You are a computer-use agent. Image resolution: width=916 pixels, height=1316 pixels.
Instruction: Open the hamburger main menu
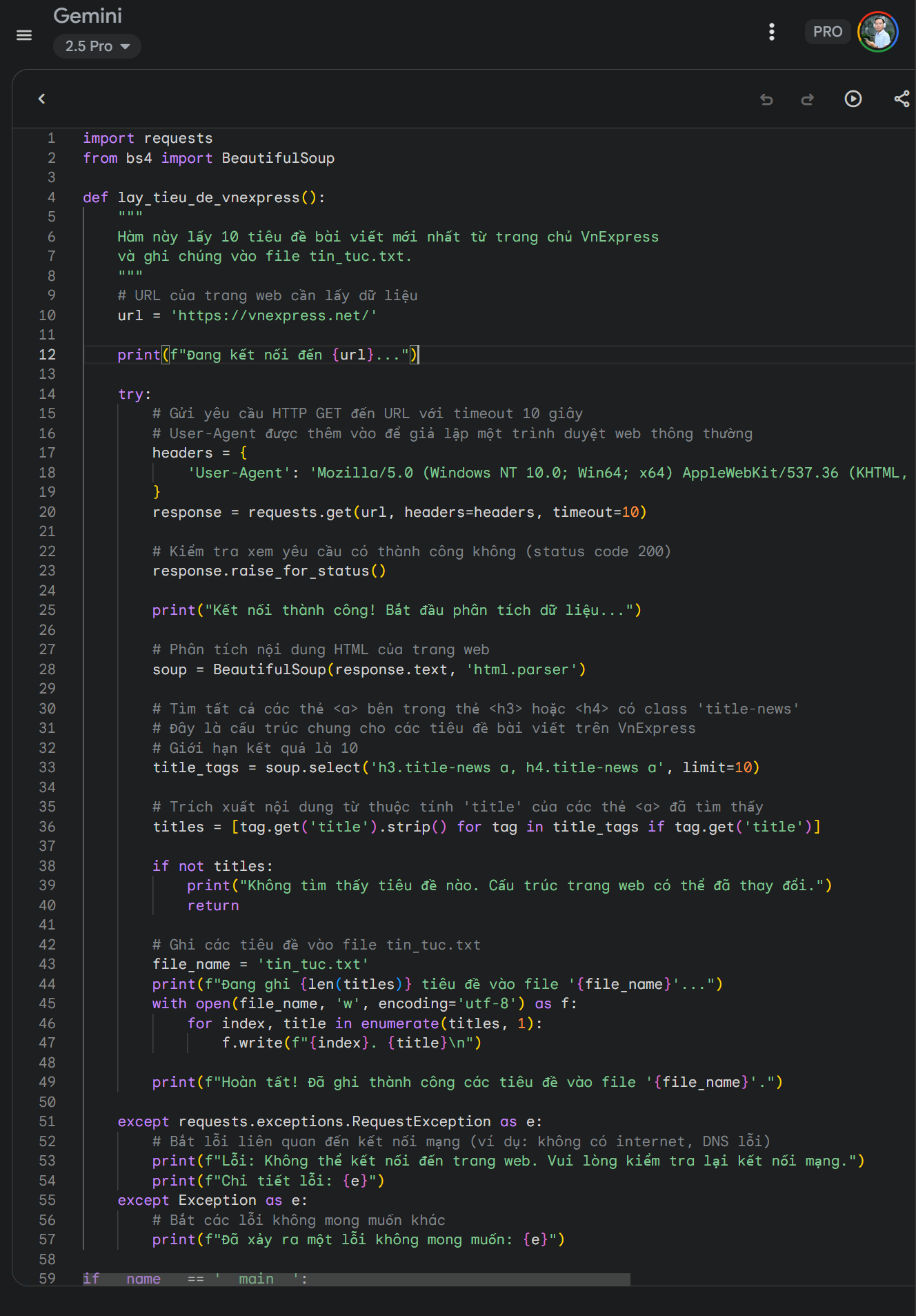coord(24,35)
